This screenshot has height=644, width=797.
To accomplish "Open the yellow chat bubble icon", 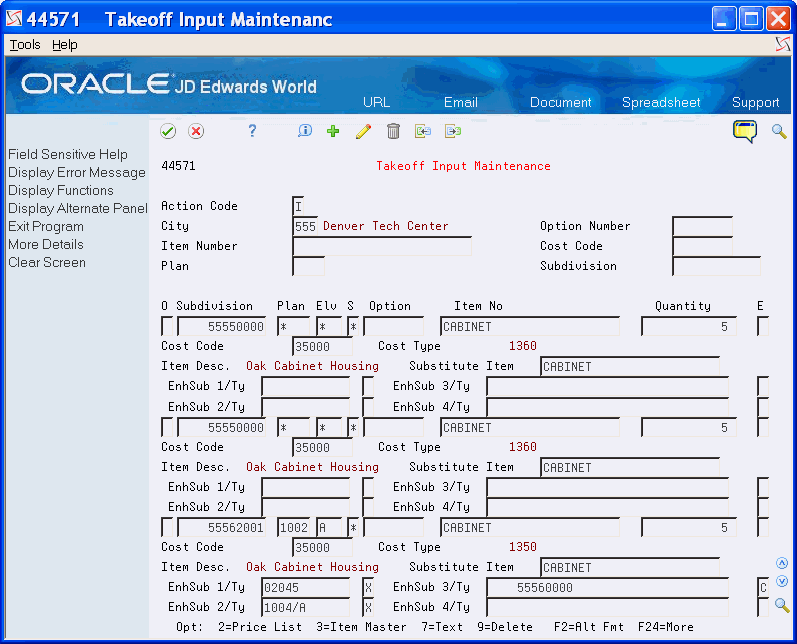I will 745,132.
